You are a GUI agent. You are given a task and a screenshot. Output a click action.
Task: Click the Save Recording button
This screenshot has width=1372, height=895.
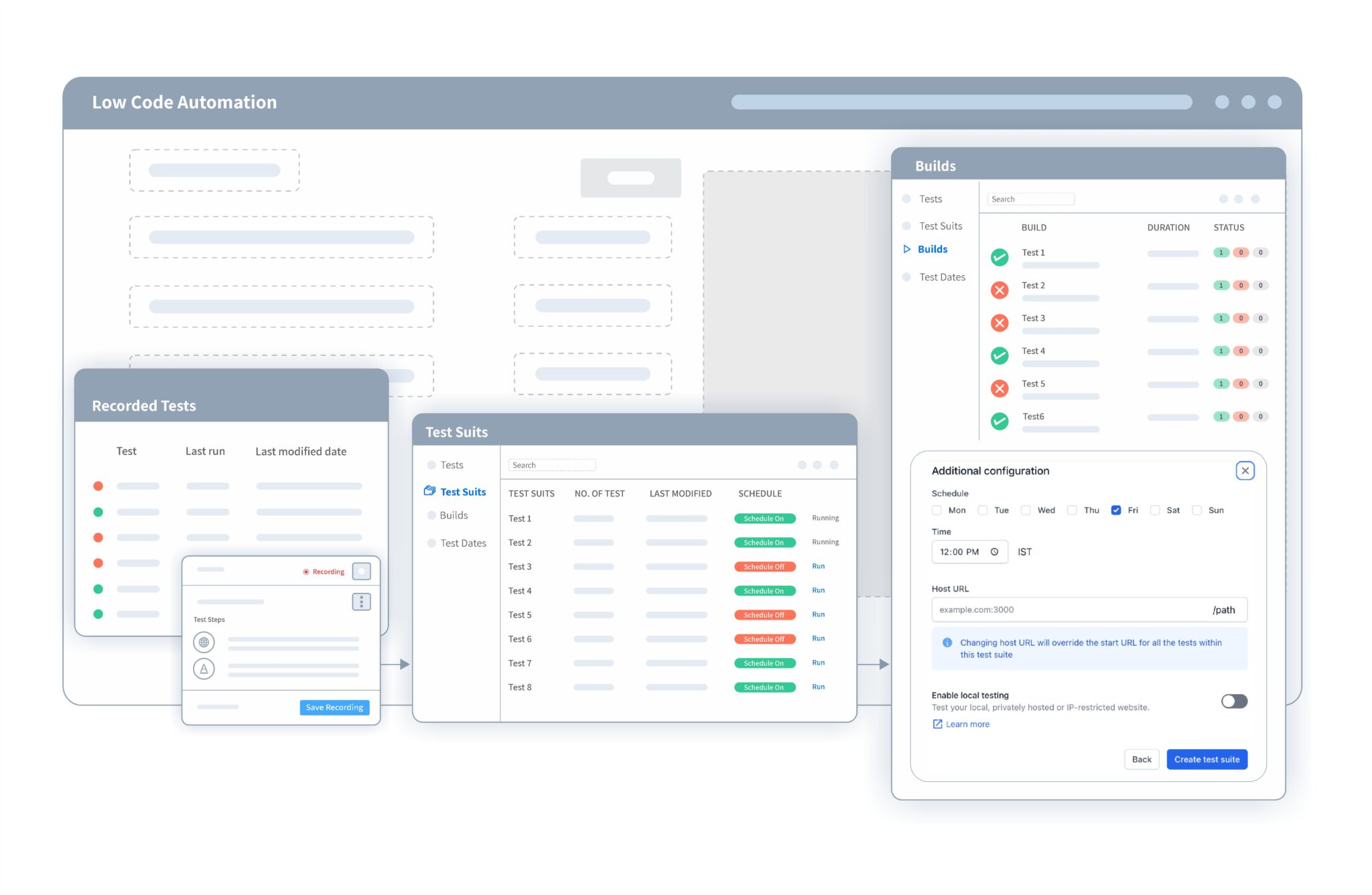click(334, 707)
